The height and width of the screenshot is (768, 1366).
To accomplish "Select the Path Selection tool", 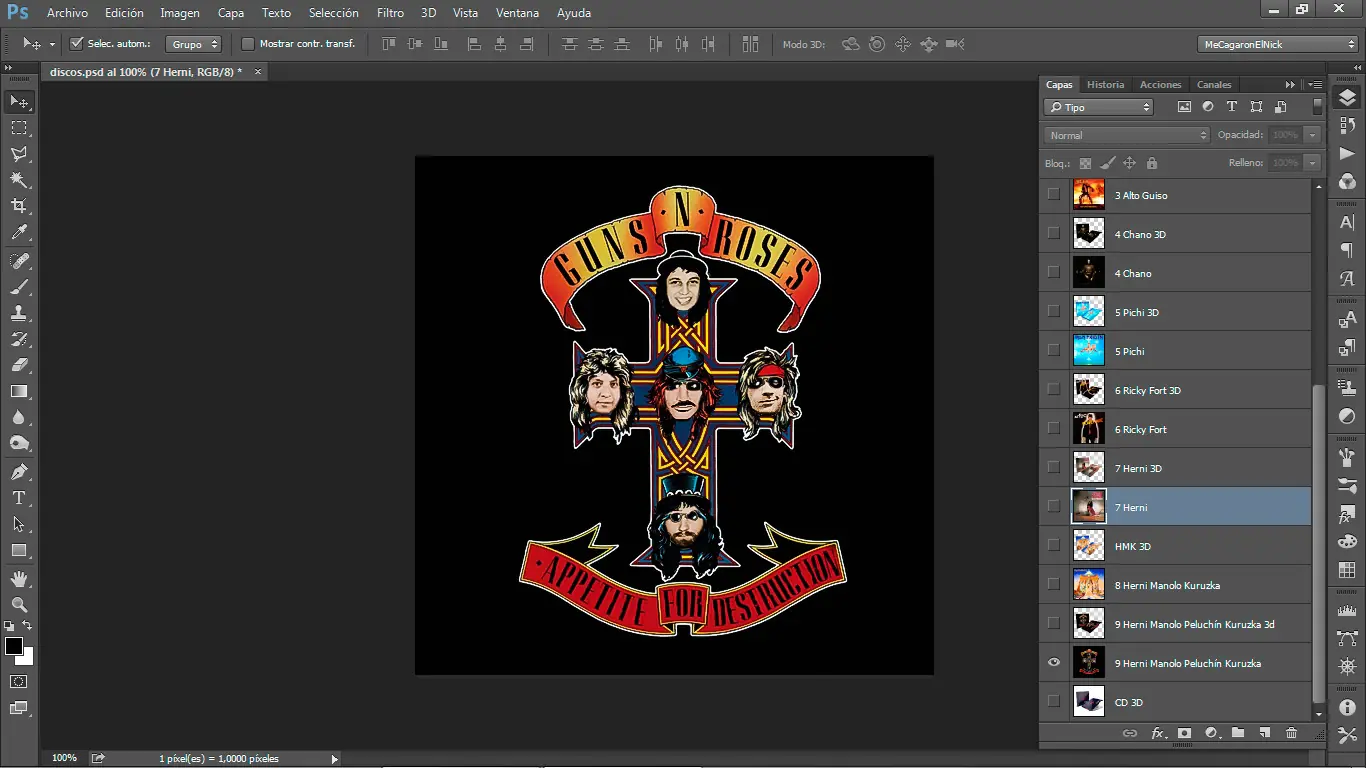I will pos(19,524).
